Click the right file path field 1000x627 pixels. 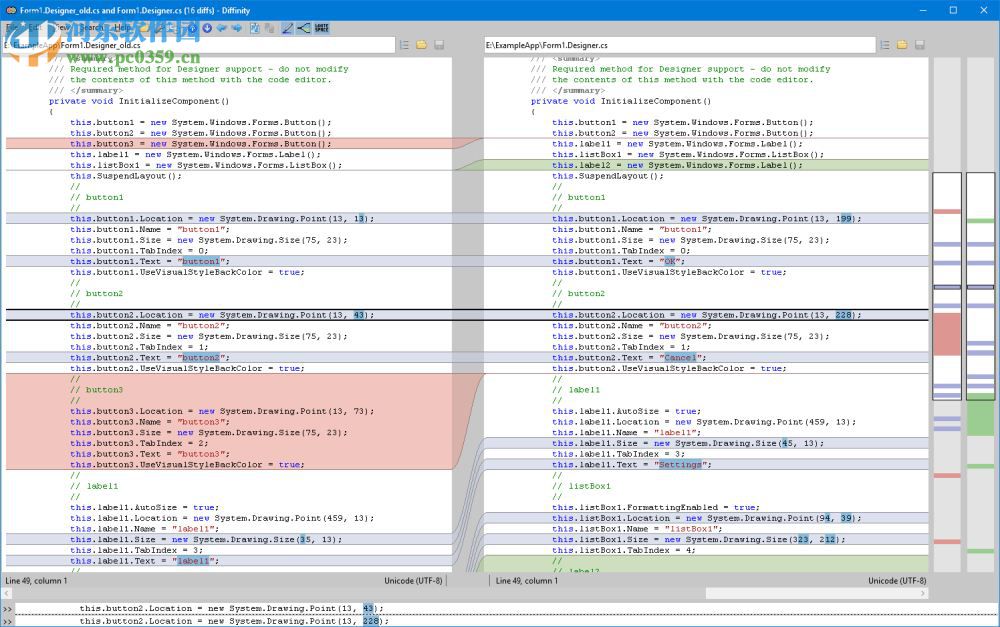680,45
